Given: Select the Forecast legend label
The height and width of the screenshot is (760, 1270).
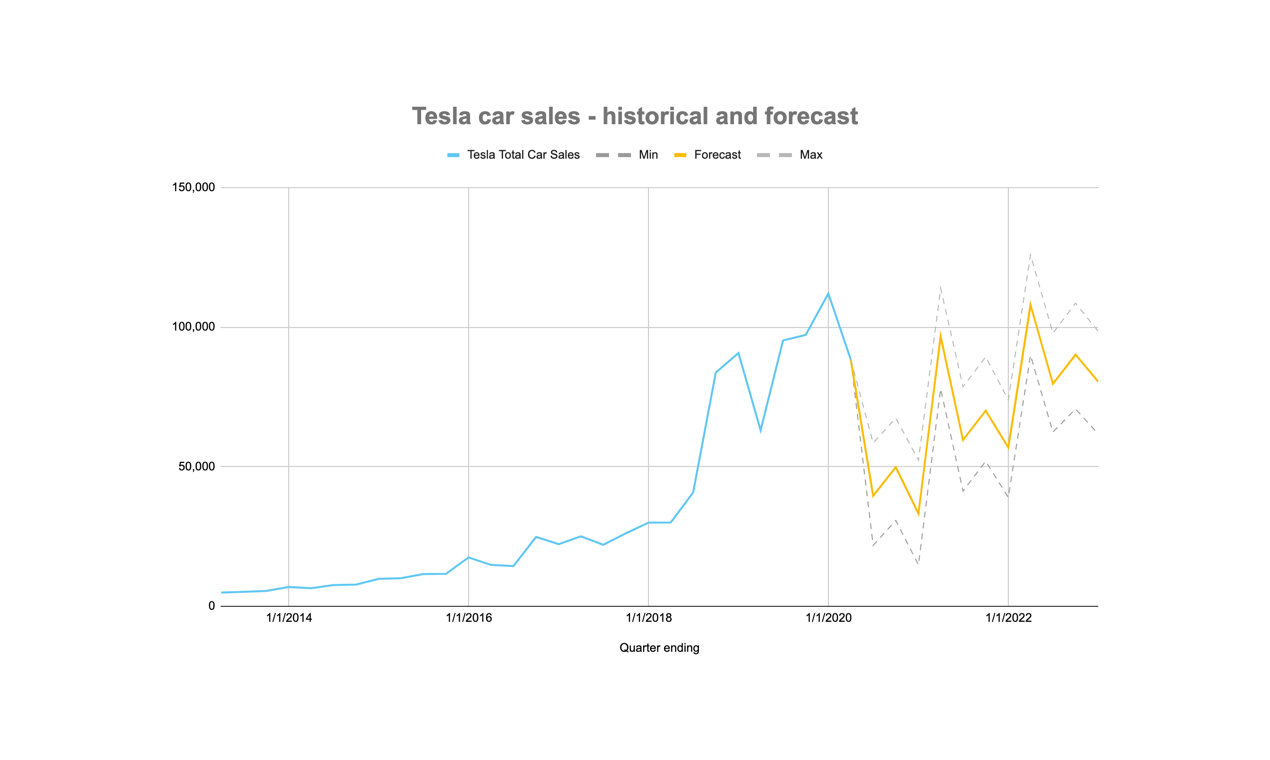Looking at the screenshot, I should tap(717, 155).
